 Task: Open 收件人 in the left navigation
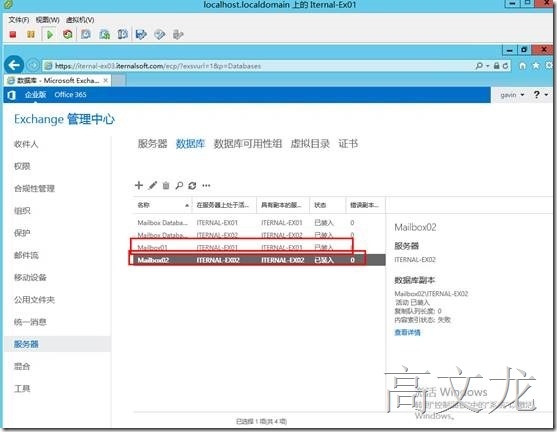26,144
